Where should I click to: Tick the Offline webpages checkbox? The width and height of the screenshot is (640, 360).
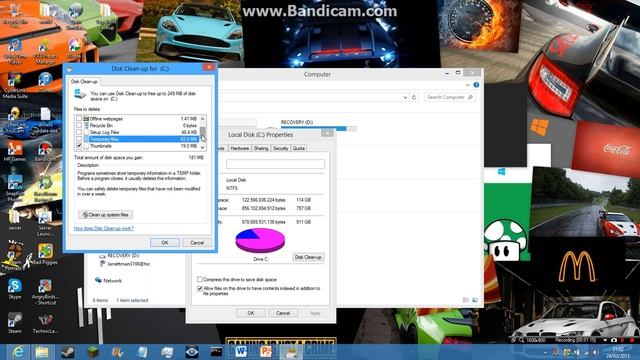(x=79, y=119)
